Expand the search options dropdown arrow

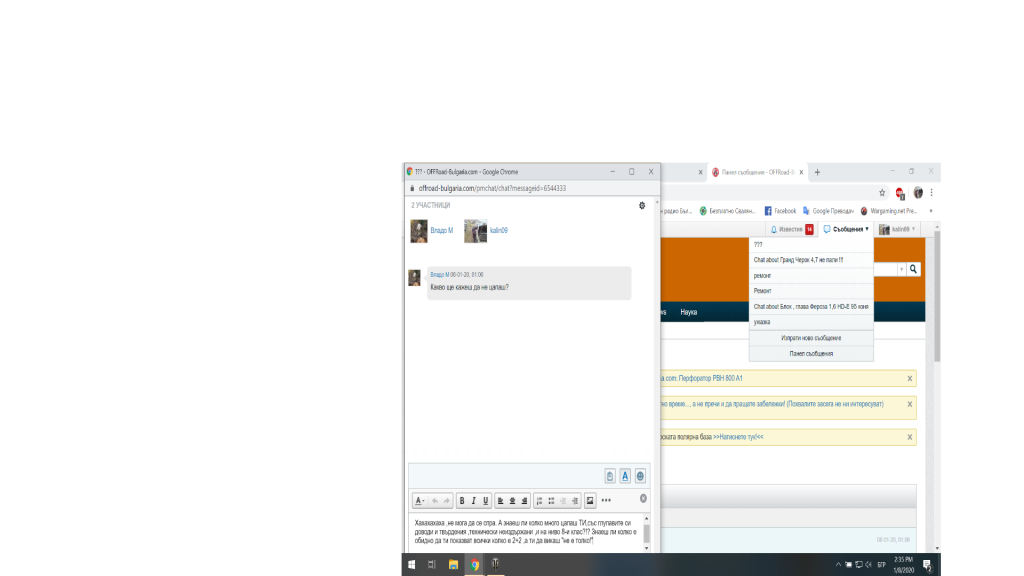[901, 269]
